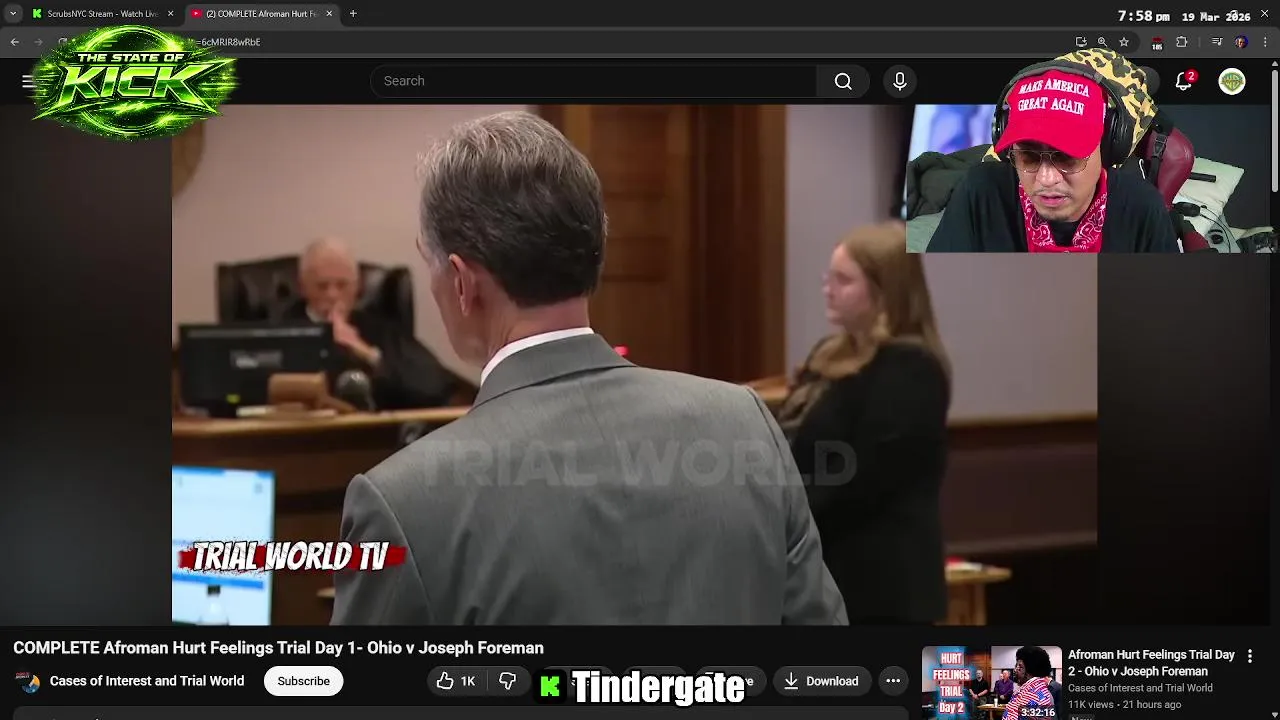Open more actions for the video
The image size is (1280, 720).
point(893,681)
